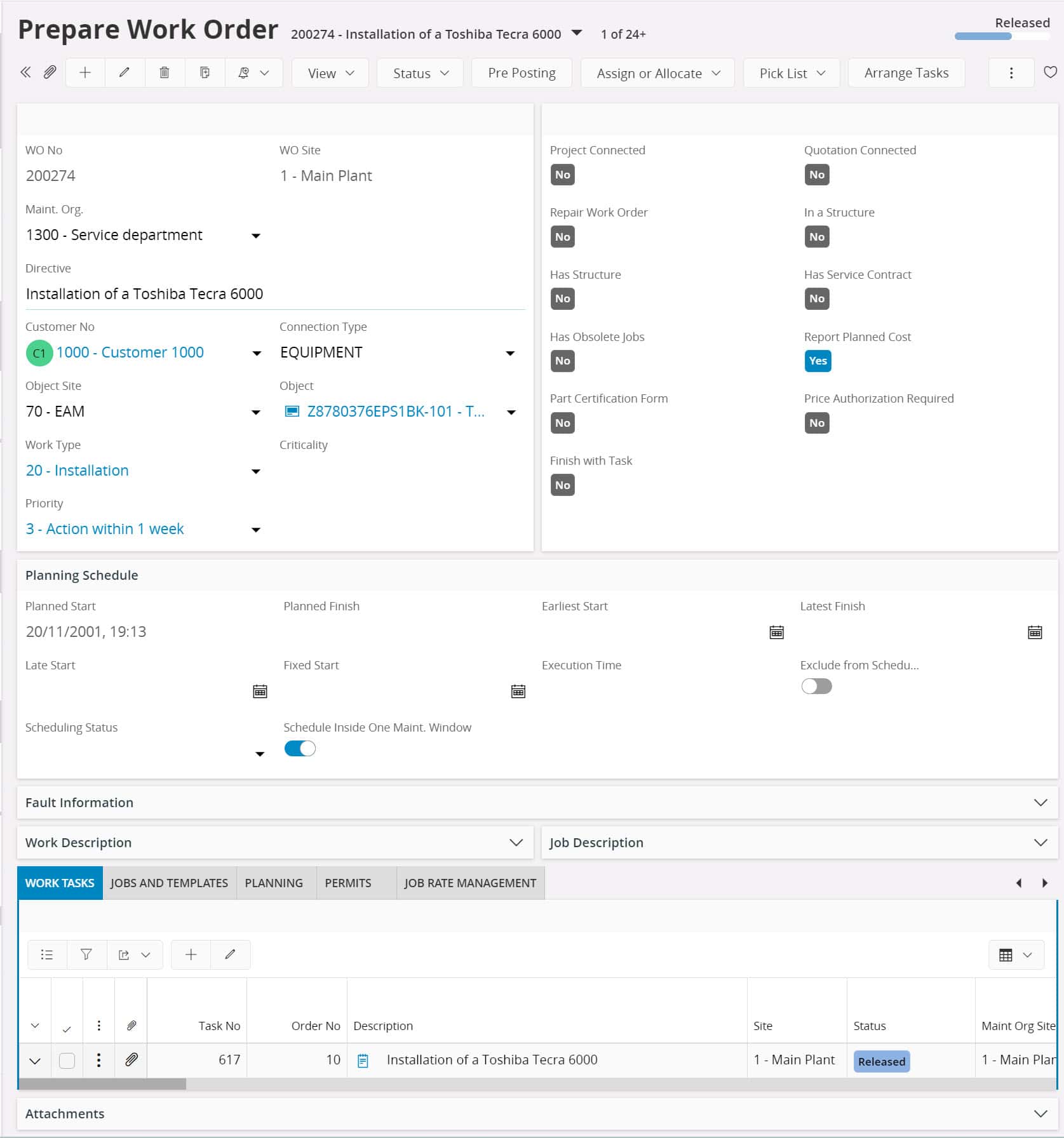This screenshot has height=1138, width=1064.
Task: Open the Permits tab
Action: (348, 883)
